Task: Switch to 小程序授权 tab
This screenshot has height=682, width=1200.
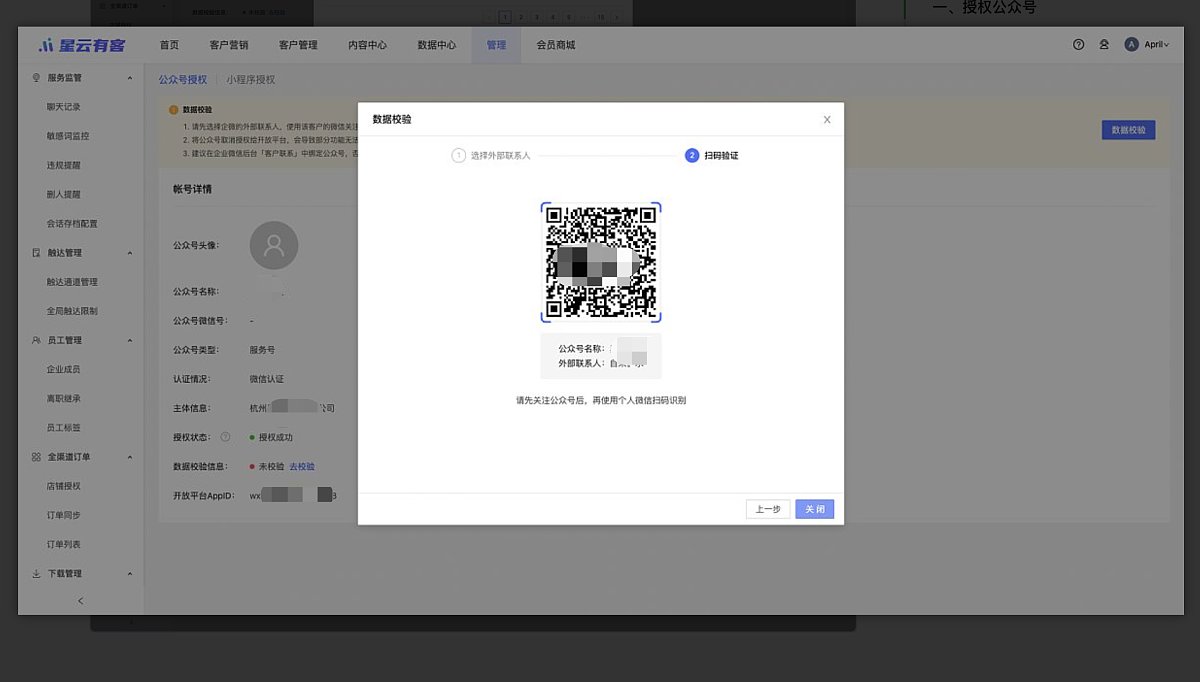Action: point(250,79)
